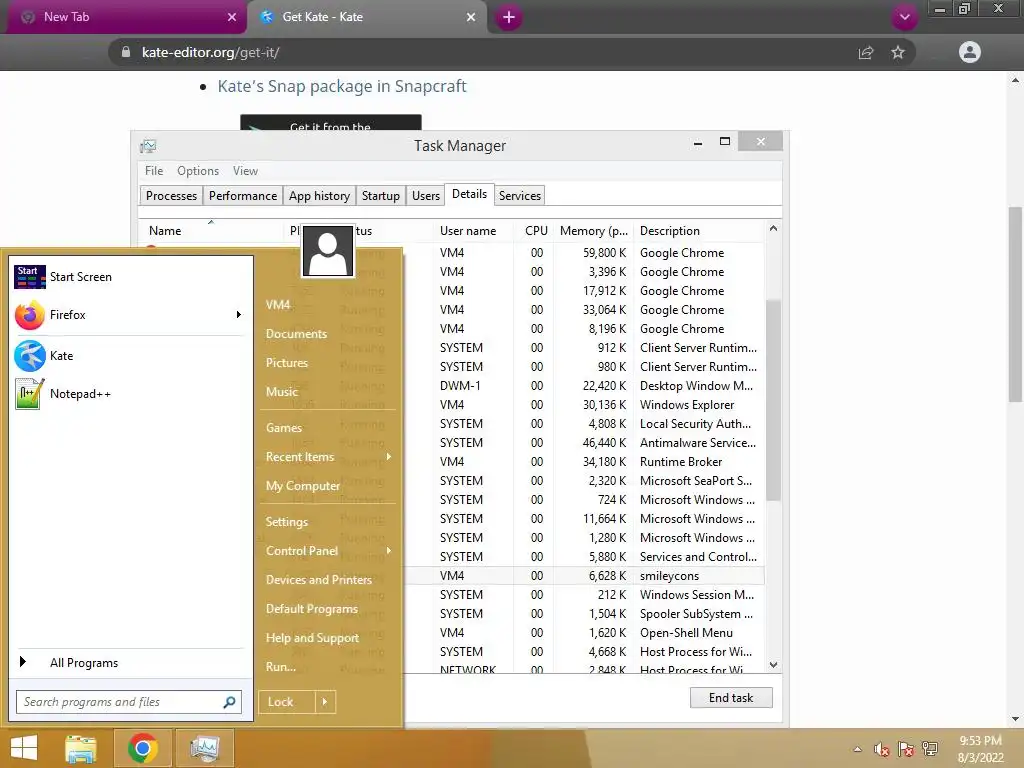
Task: Click browser page vertical scrollbar thumb
Action: (1015, 304)
